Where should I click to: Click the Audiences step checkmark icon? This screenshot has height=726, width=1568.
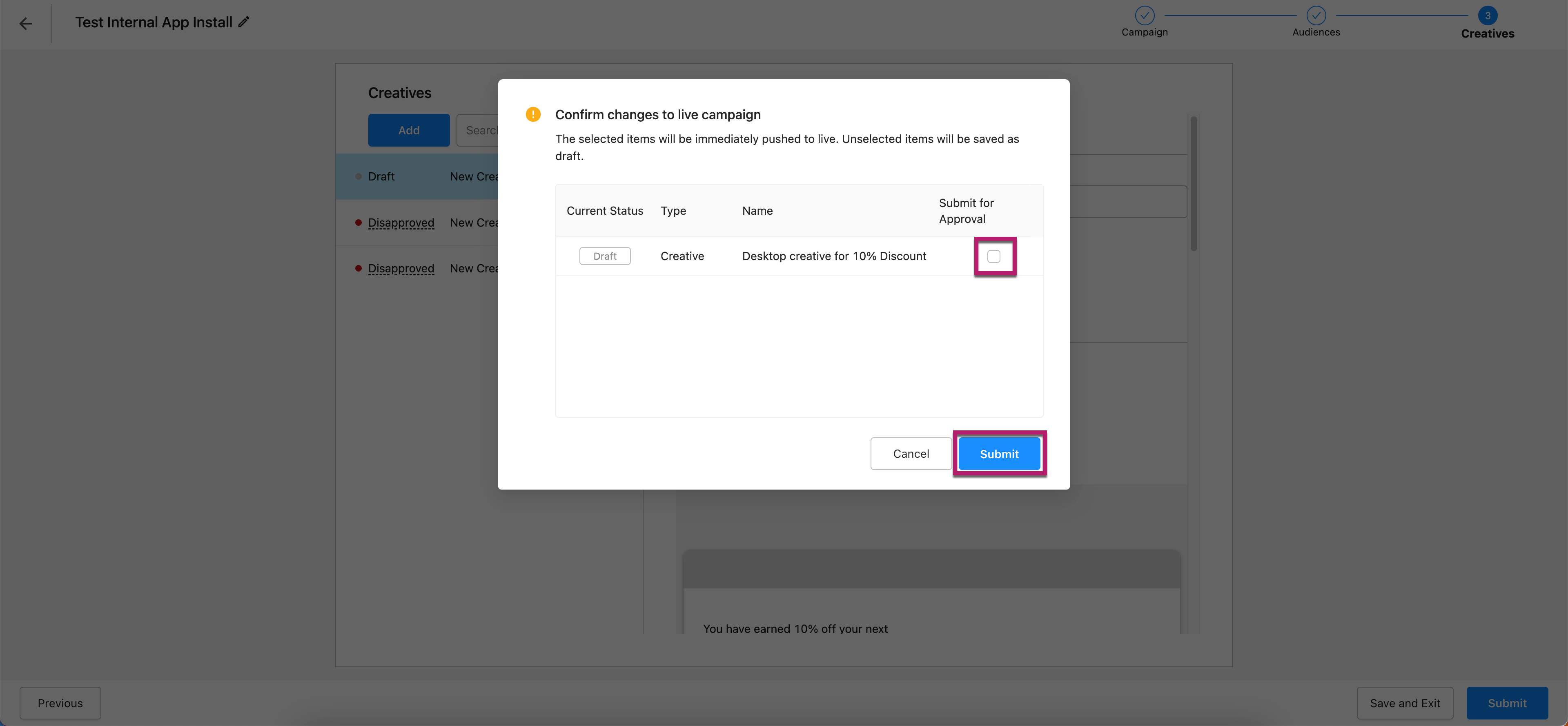click(x=1316, y=15)
